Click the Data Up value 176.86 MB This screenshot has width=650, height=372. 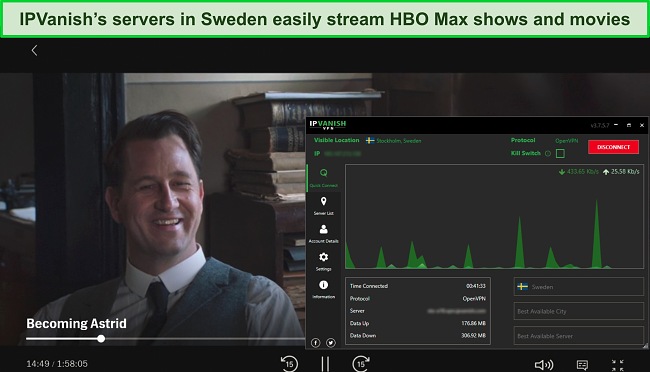click(x=473, y=323)
